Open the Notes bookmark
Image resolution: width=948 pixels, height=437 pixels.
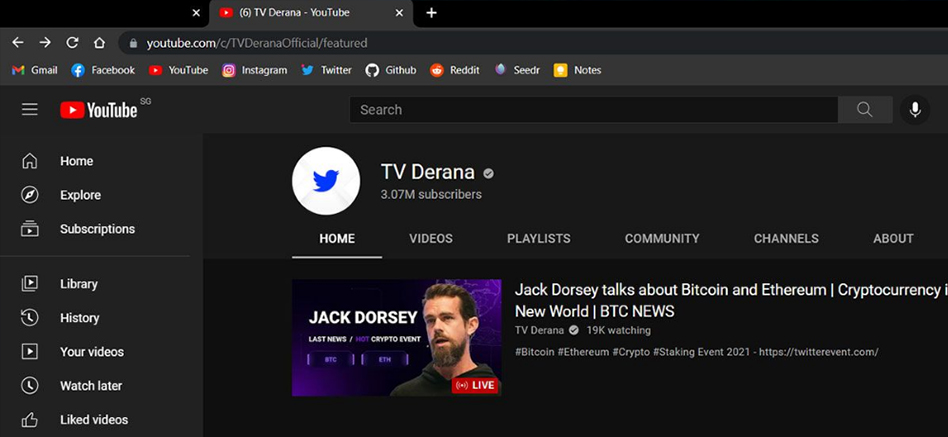[x=577, y=70]
